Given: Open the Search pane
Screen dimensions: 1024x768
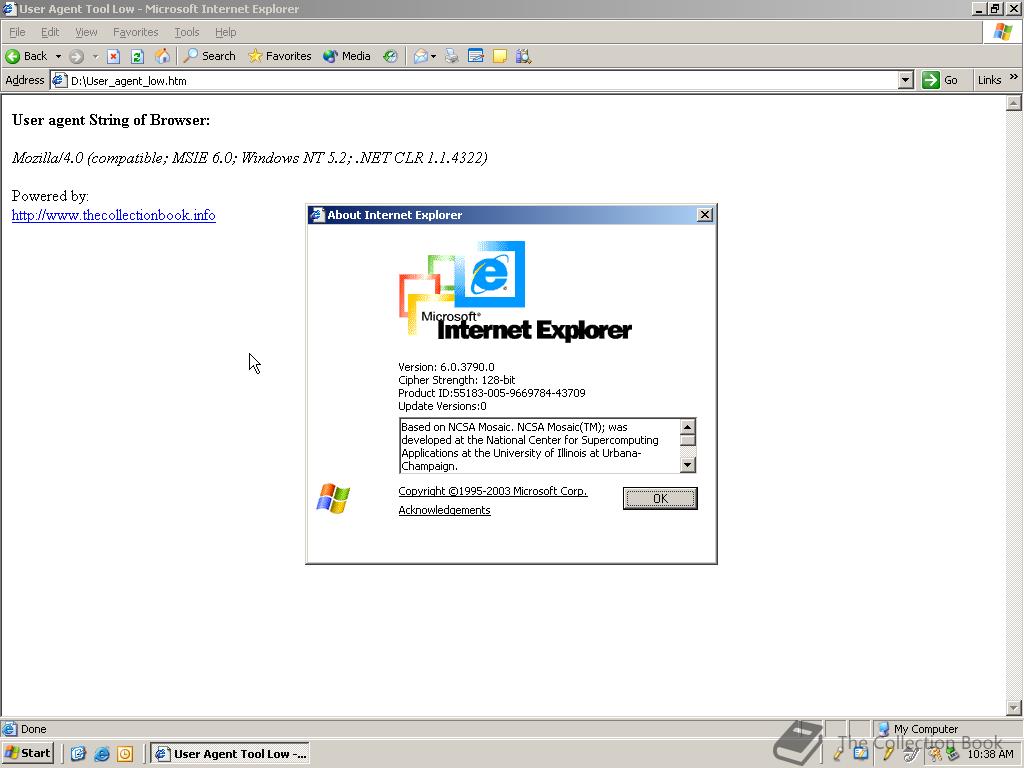Looking at the screenshot, I should tap(210, 56).
